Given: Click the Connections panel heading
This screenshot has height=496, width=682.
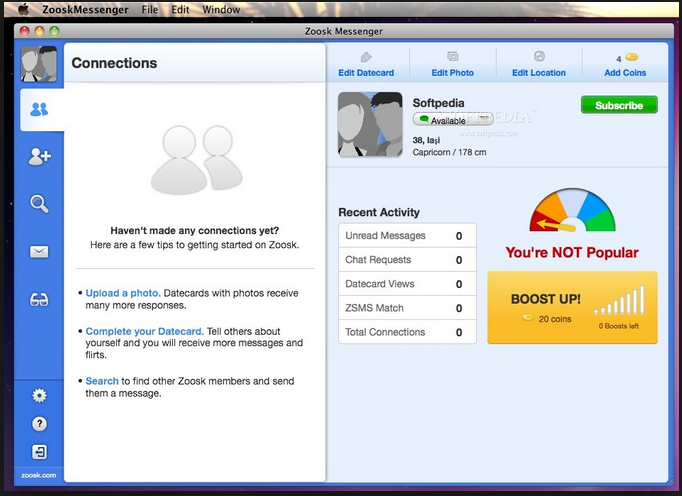Looking at the screenshot, I should click(114, 63).
